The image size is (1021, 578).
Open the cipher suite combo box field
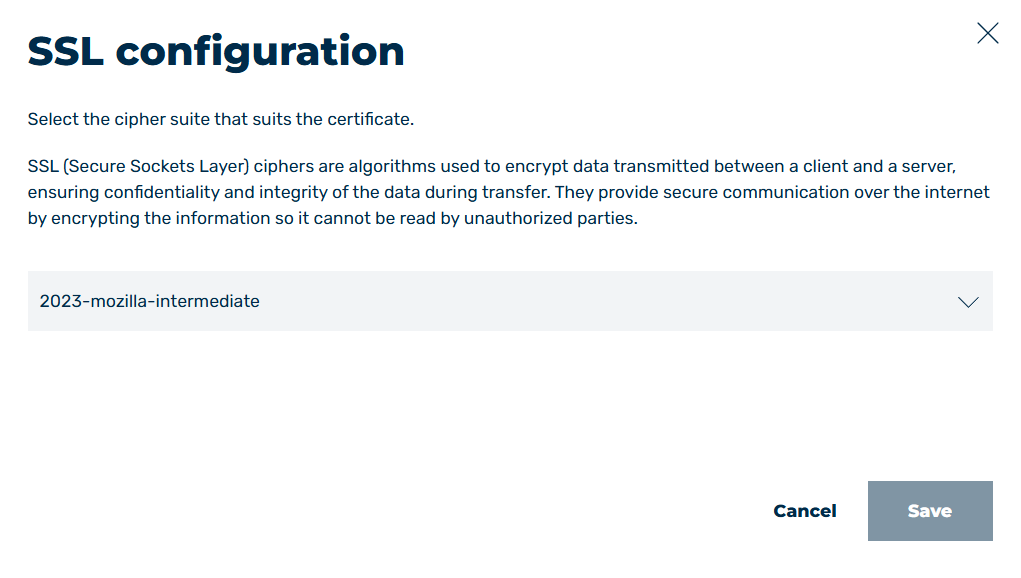tap(510, 301)
